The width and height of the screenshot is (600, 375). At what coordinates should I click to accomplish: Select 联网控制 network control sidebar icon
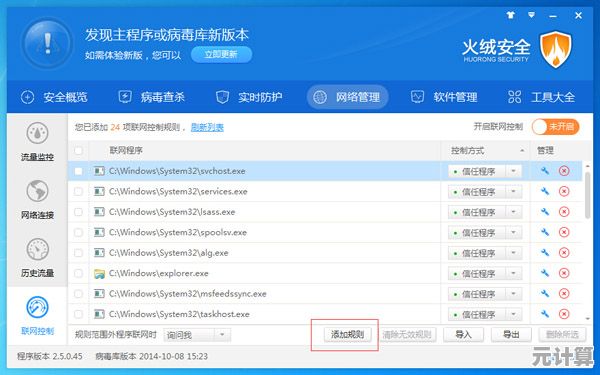point(37,307)
